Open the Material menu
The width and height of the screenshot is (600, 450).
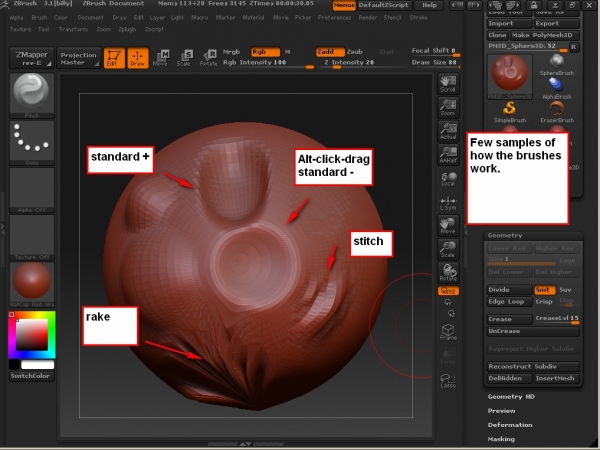pyautogui.click(x=253, y=18)
